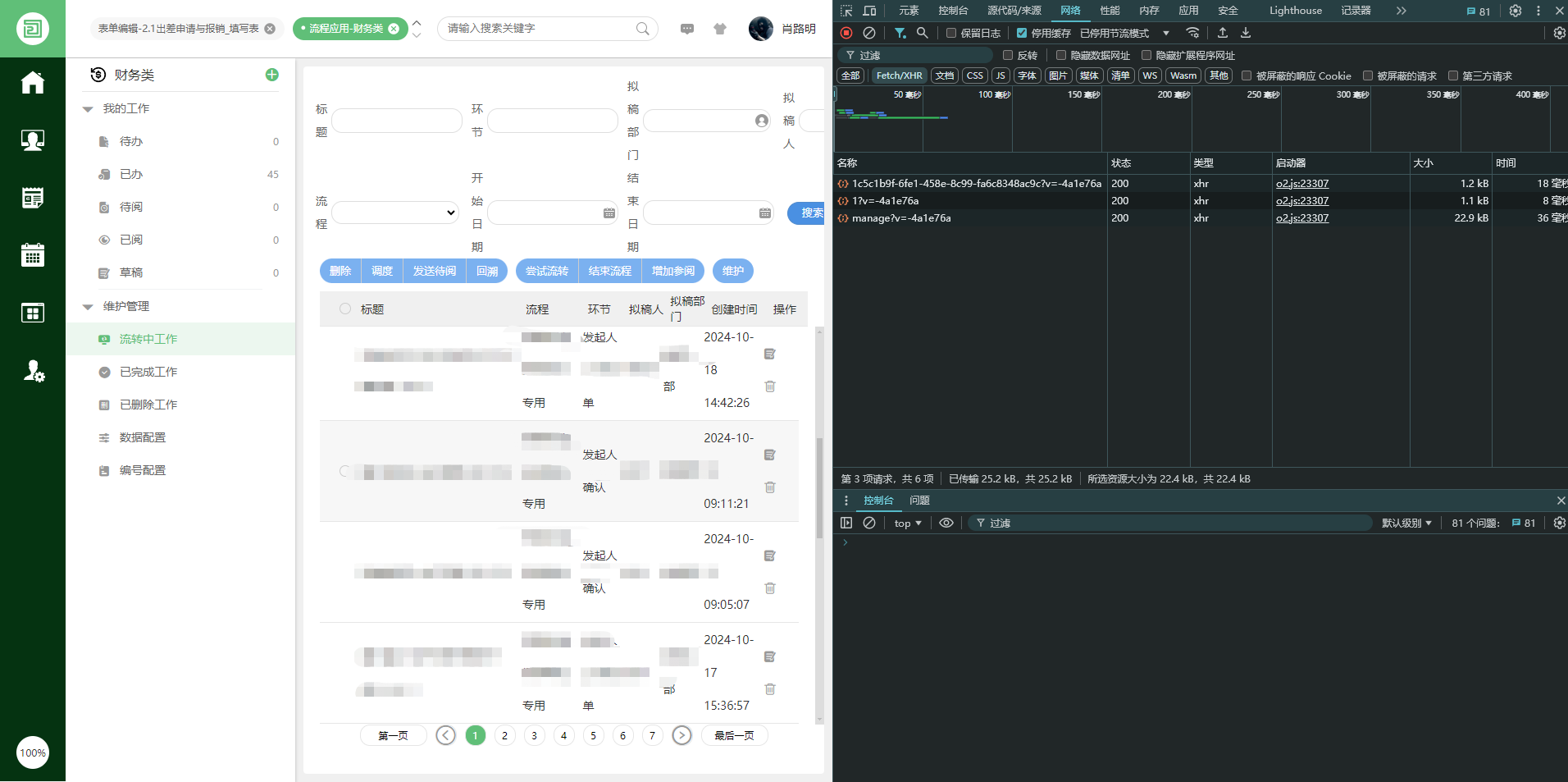Toggle the console sidebar icon
Screen dimensions: 1568x782
(x=846, y=523)
